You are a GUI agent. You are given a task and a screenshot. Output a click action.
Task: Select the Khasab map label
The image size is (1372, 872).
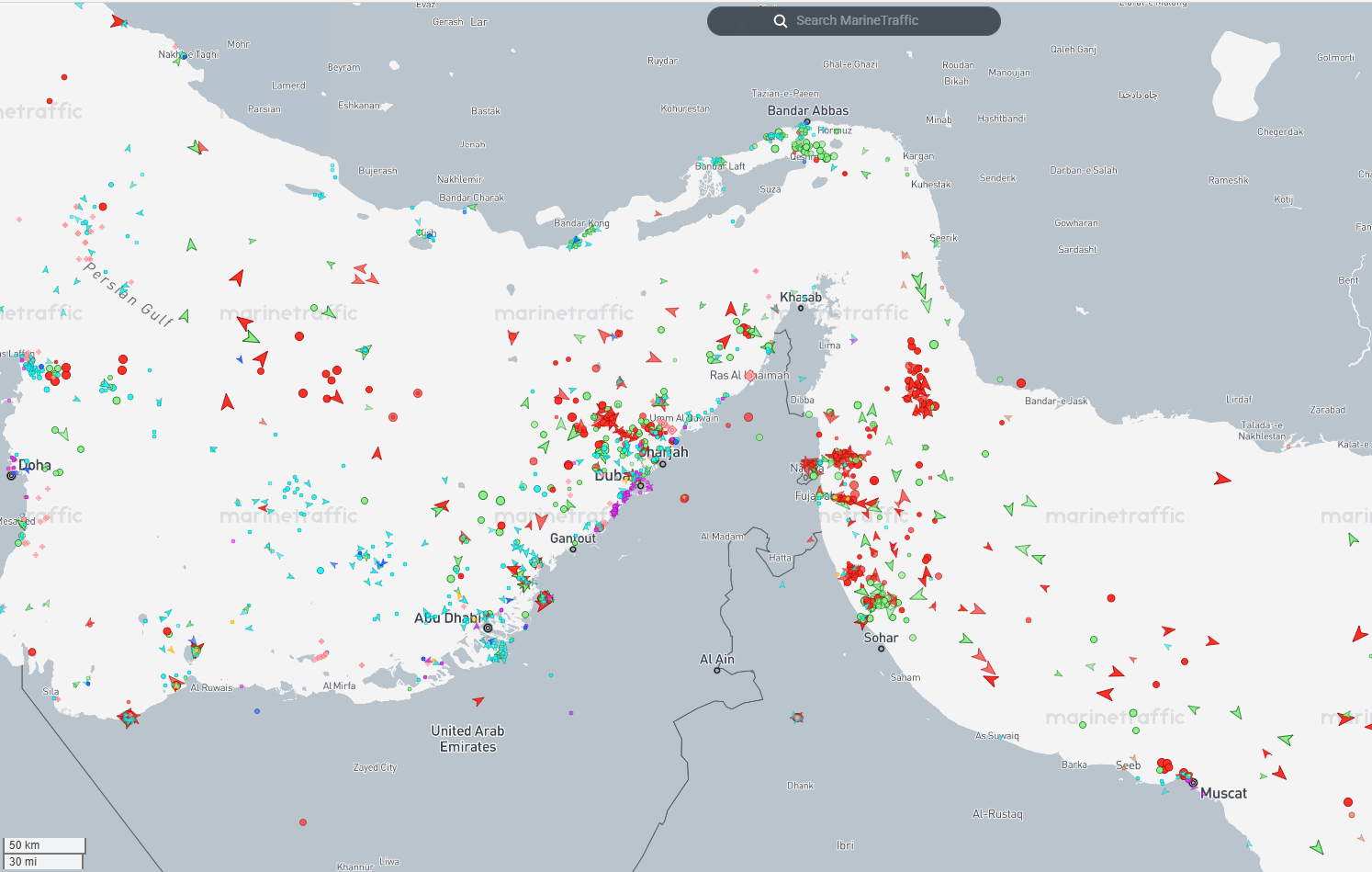pyautogui.click(x=801, y=297)
